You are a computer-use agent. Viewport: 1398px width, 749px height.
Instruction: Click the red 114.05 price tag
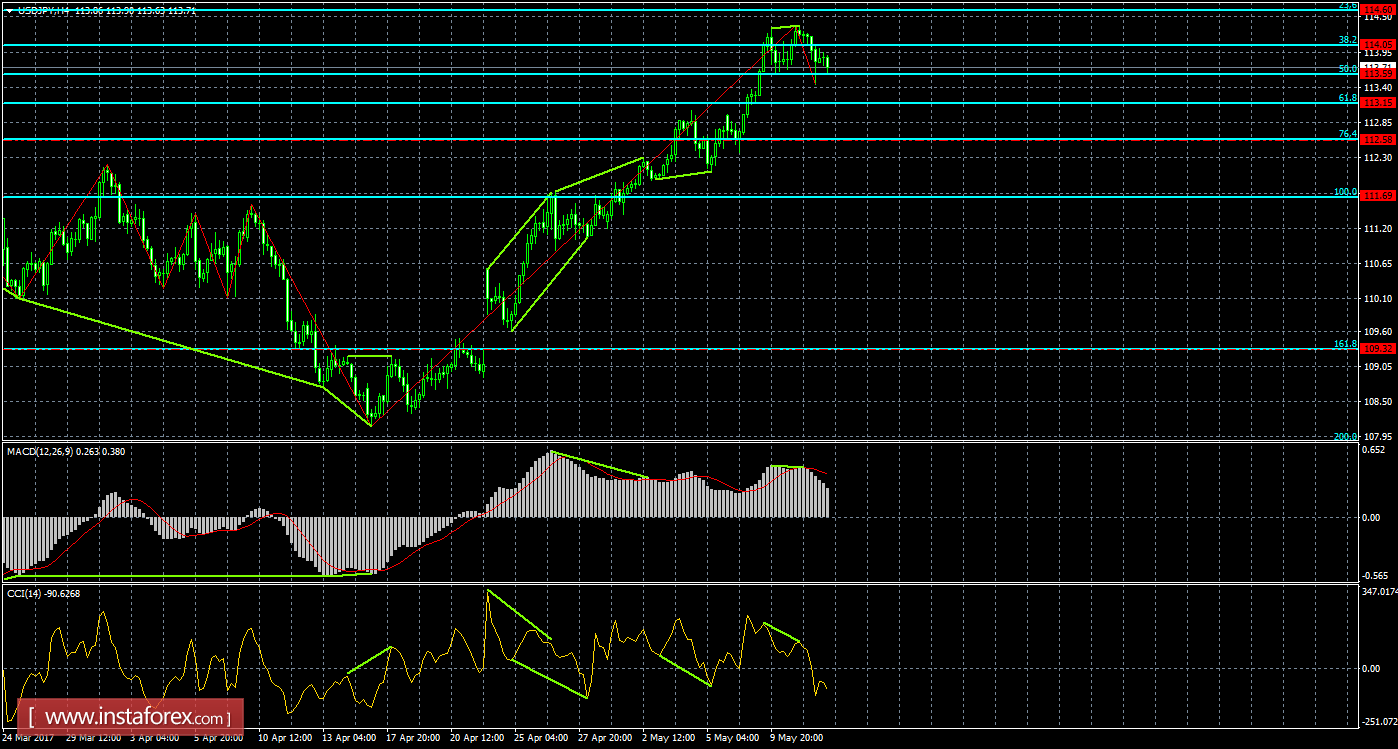pyautogui.click(x=1379, y=44)
